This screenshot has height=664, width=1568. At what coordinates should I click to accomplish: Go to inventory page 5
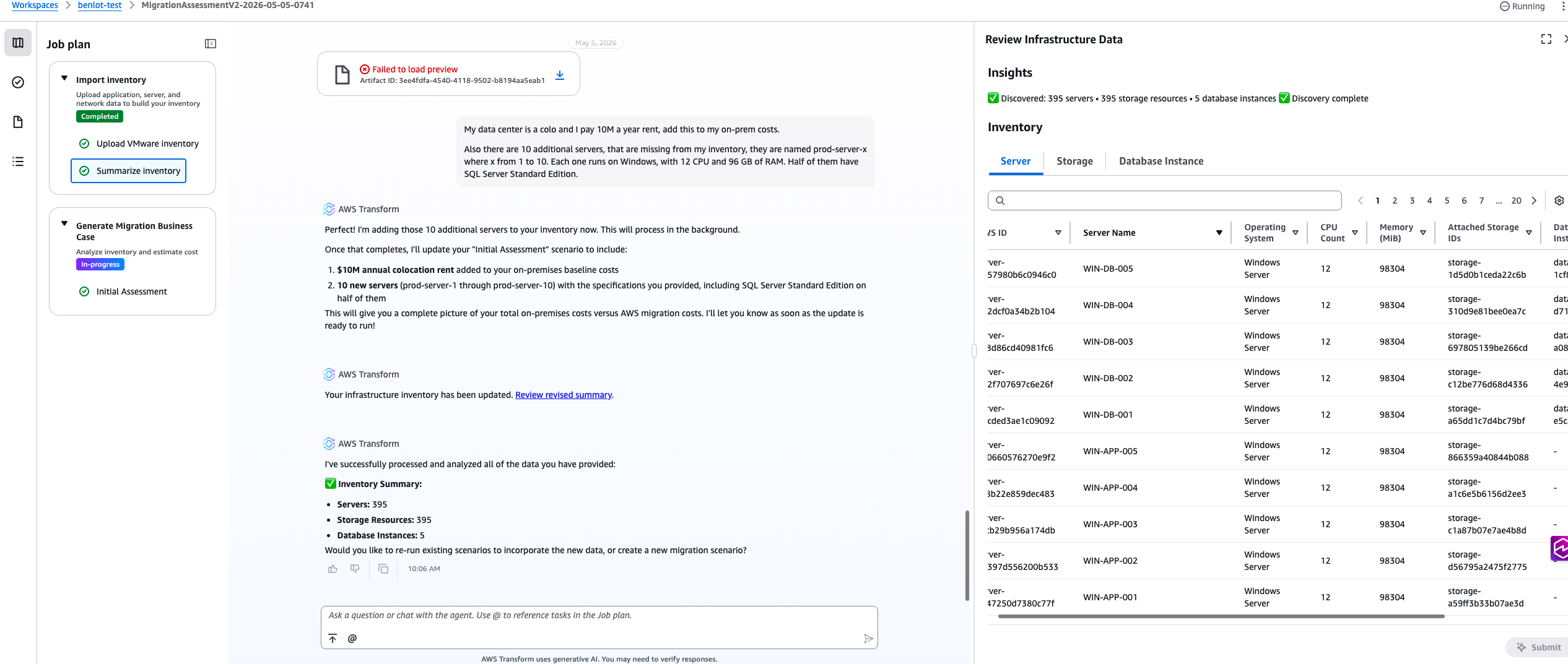tap(1447, 200)
